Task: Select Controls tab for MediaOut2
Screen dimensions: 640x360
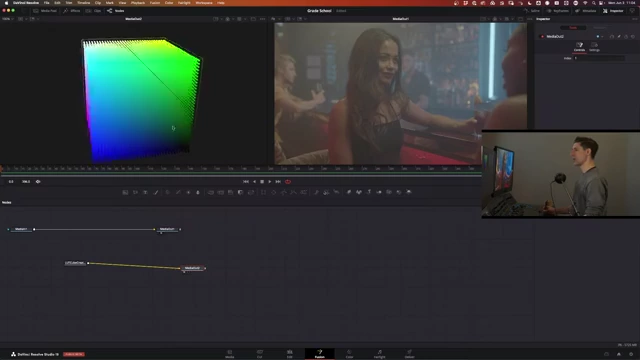Action: [579, 47]
